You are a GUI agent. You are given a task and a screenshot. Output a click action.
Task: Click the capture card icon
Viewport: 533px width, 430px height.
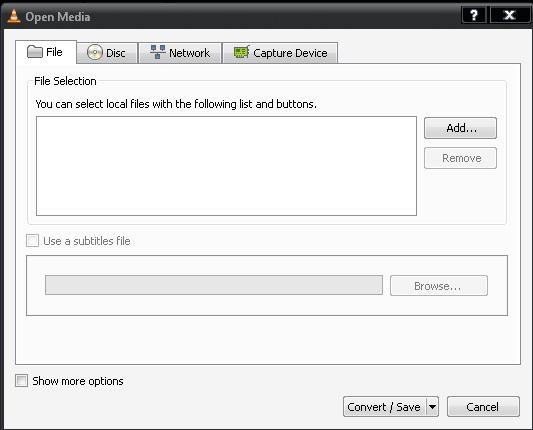click(242, 52)
